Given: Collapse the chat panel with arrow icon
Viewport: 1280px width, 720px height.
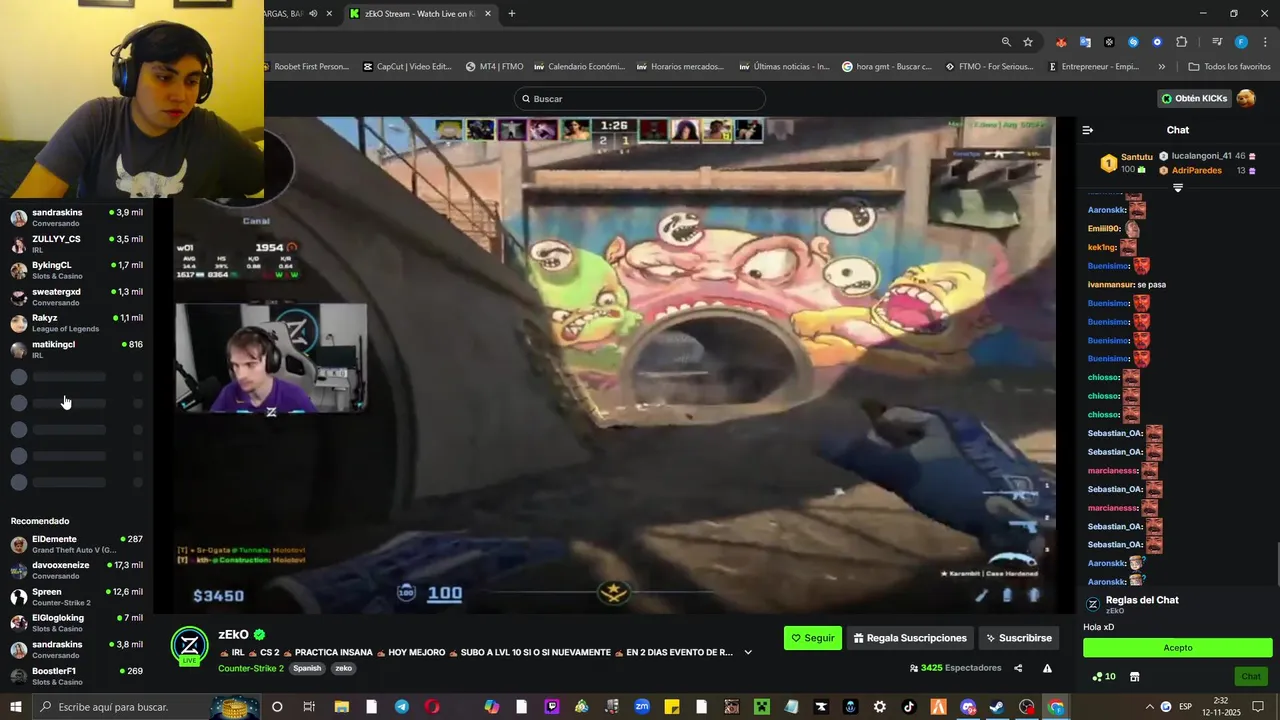Looking at the screenshot, I should point(1088,130).
